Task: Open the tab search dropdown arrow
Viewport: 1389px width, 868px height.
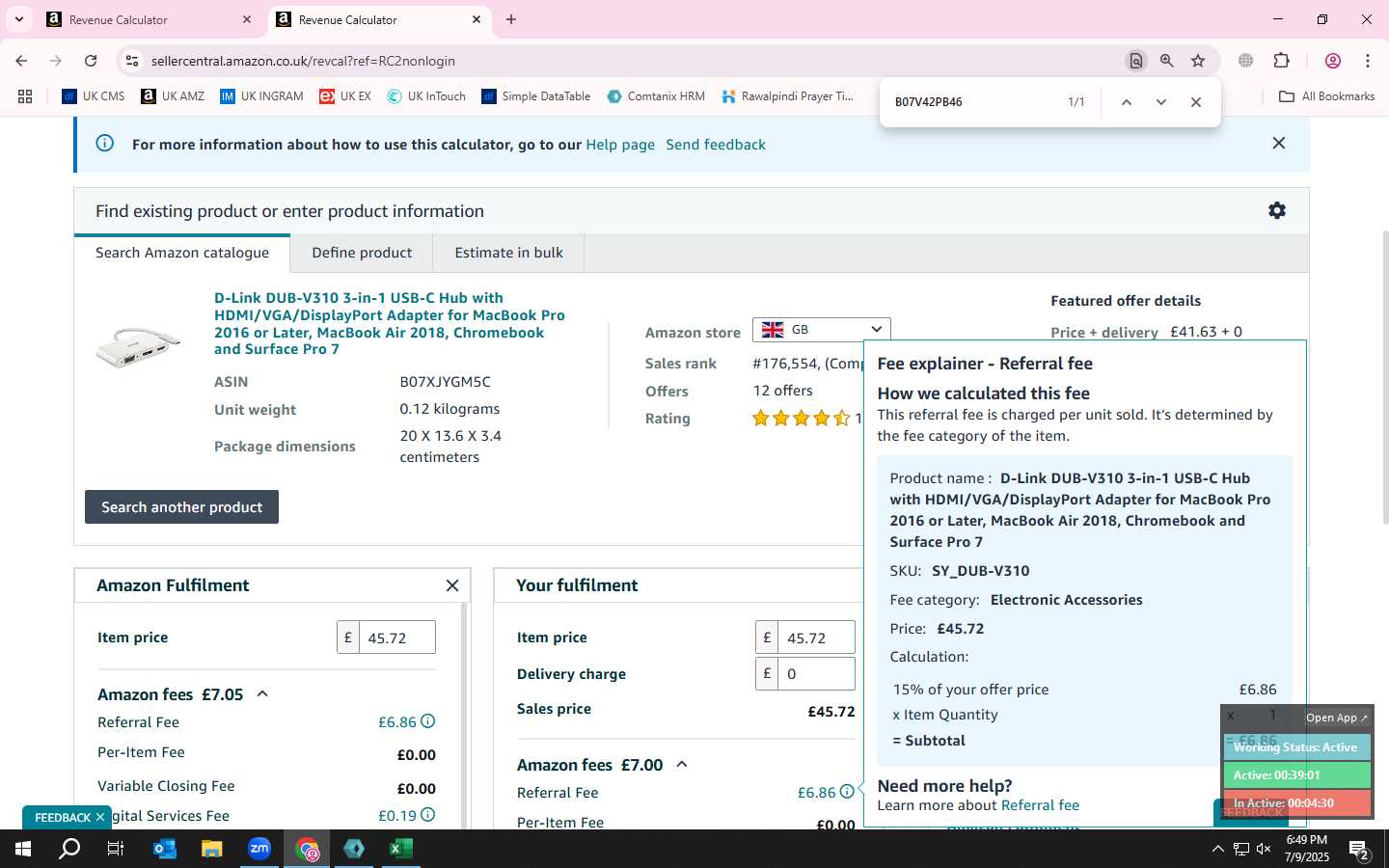Action: click(18, 19)
